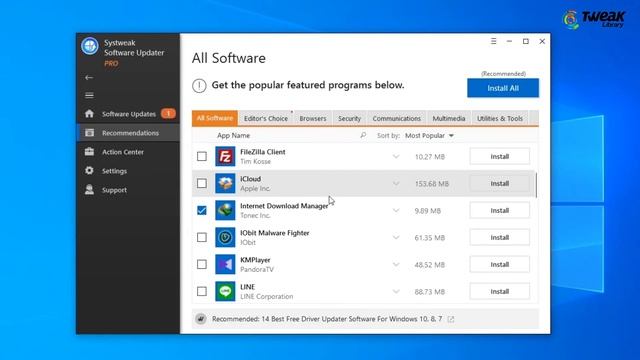Click the IObit Malware Fighter icon
The image size is (640, 360).
pyautogui.click(x=225, y=237)
